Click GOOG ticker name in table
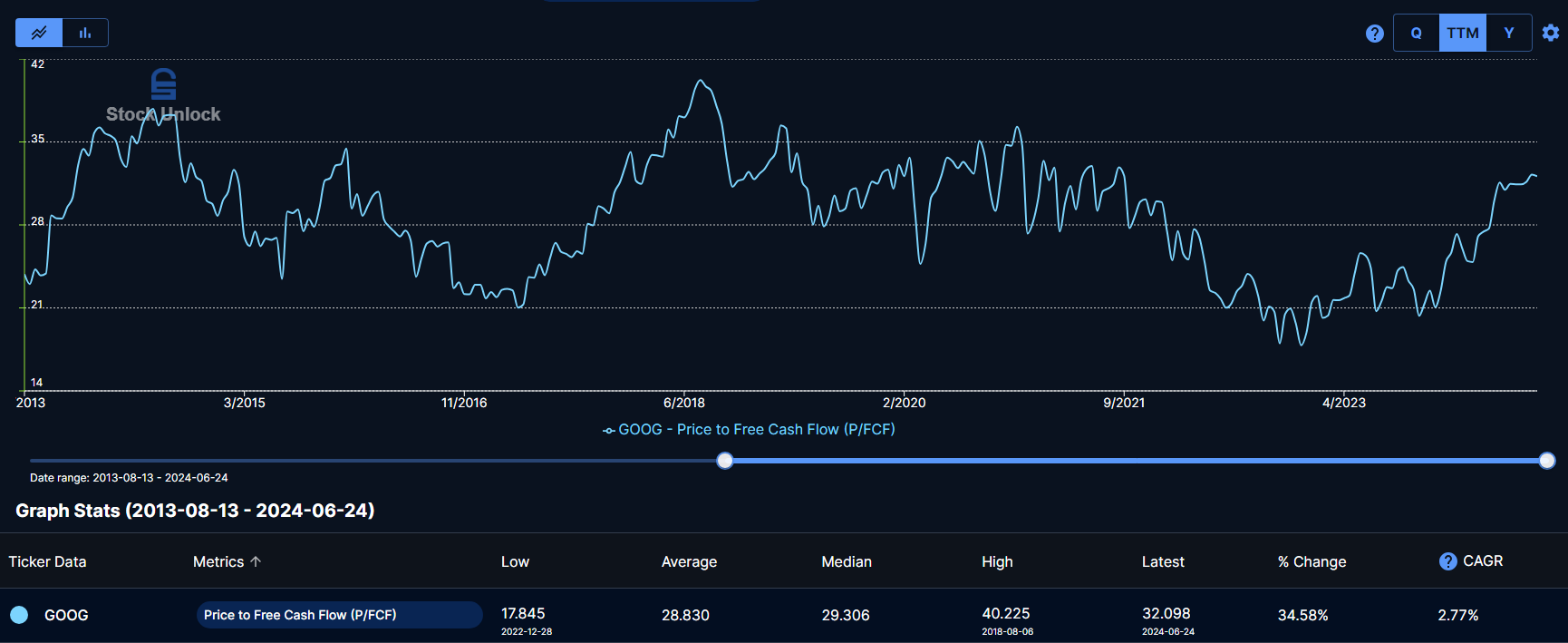 pyautogui.click(x=66, y=615)
